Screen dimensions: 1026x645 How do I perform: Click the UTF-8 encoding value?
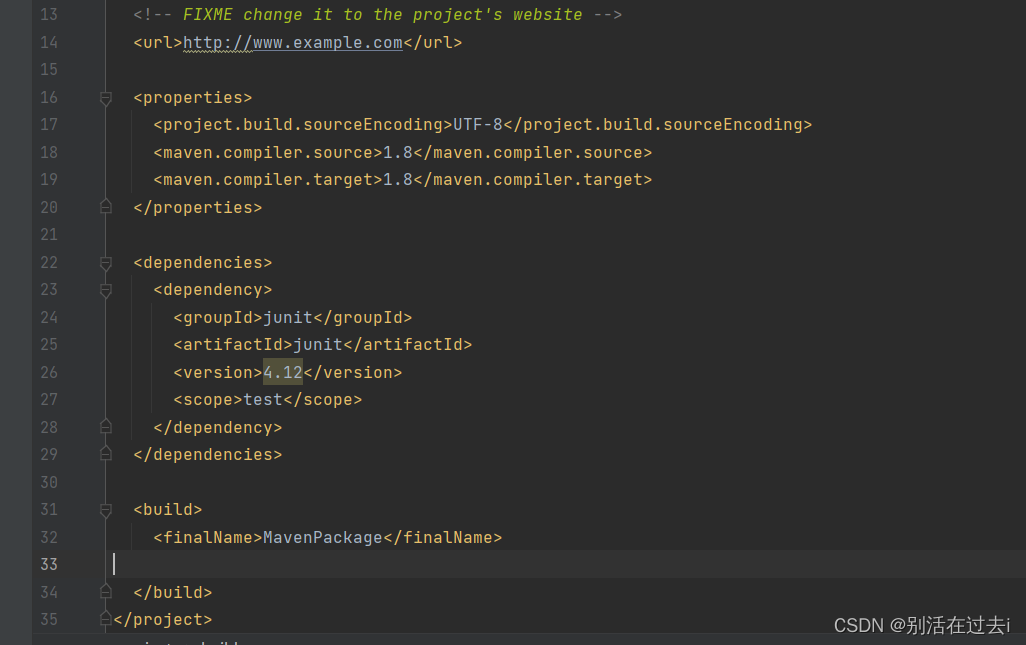(477, 125)
